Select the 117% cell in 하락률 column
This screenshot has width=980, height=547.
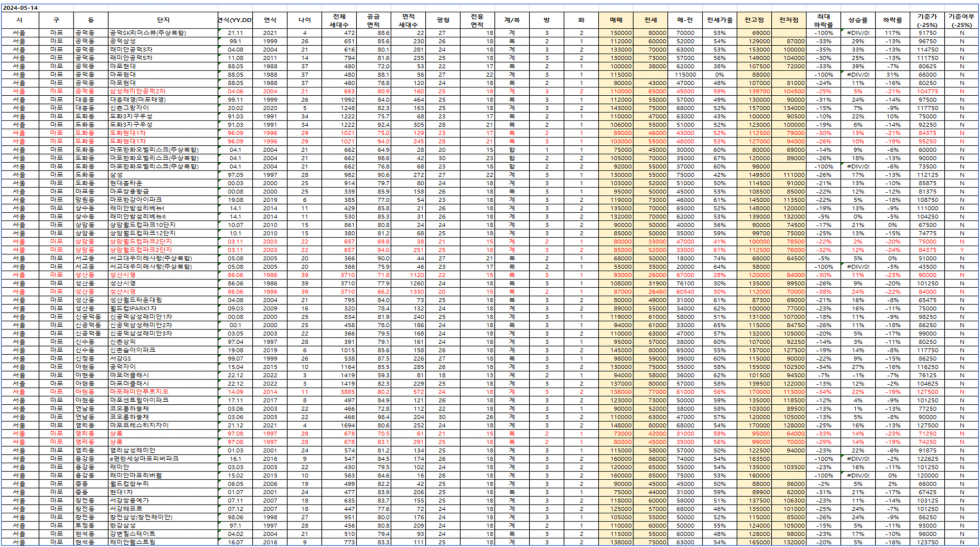click(x=892, y=33)
